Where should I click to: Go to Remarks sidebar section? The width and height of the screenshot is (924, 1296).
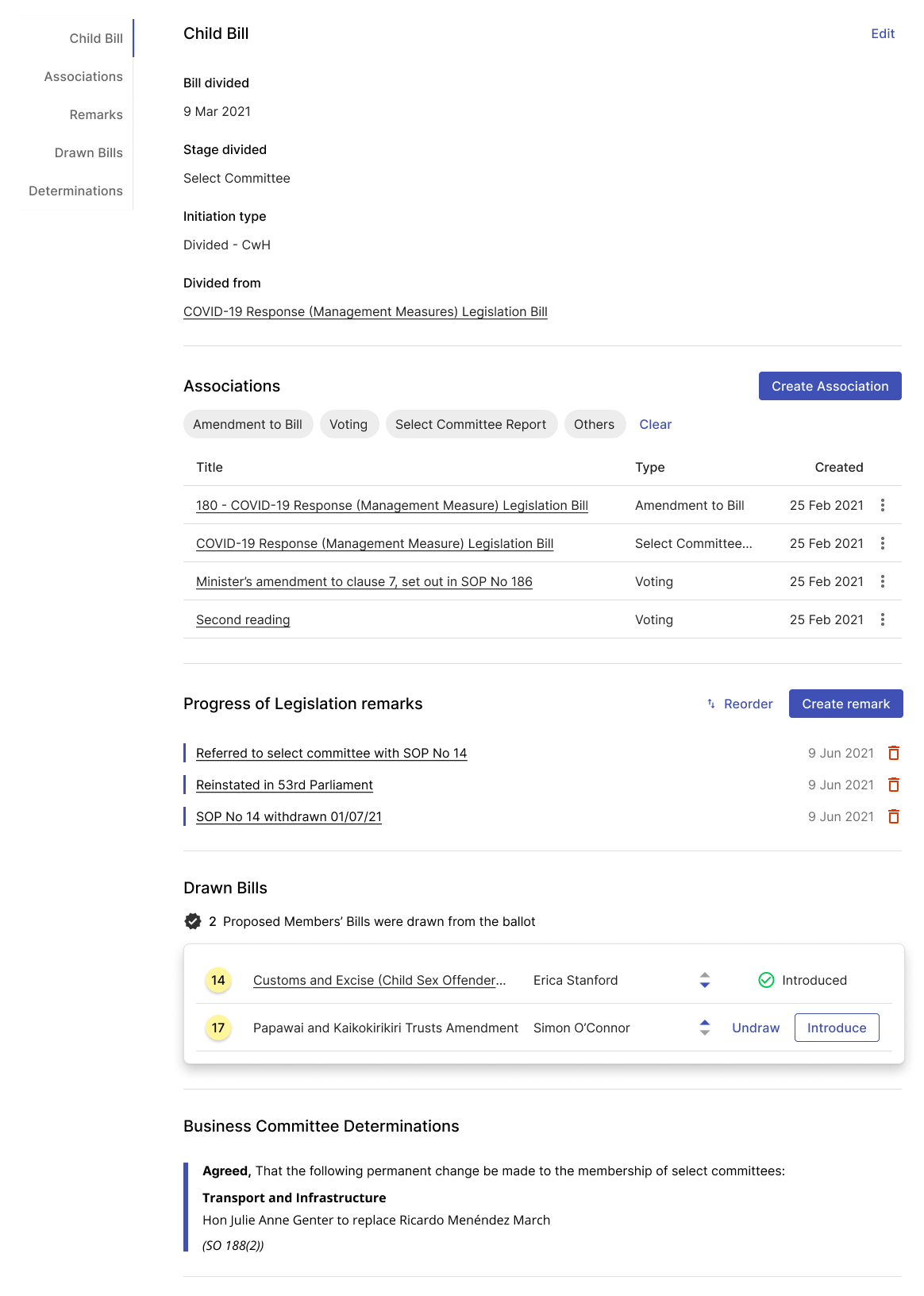[x=96, y=114]
